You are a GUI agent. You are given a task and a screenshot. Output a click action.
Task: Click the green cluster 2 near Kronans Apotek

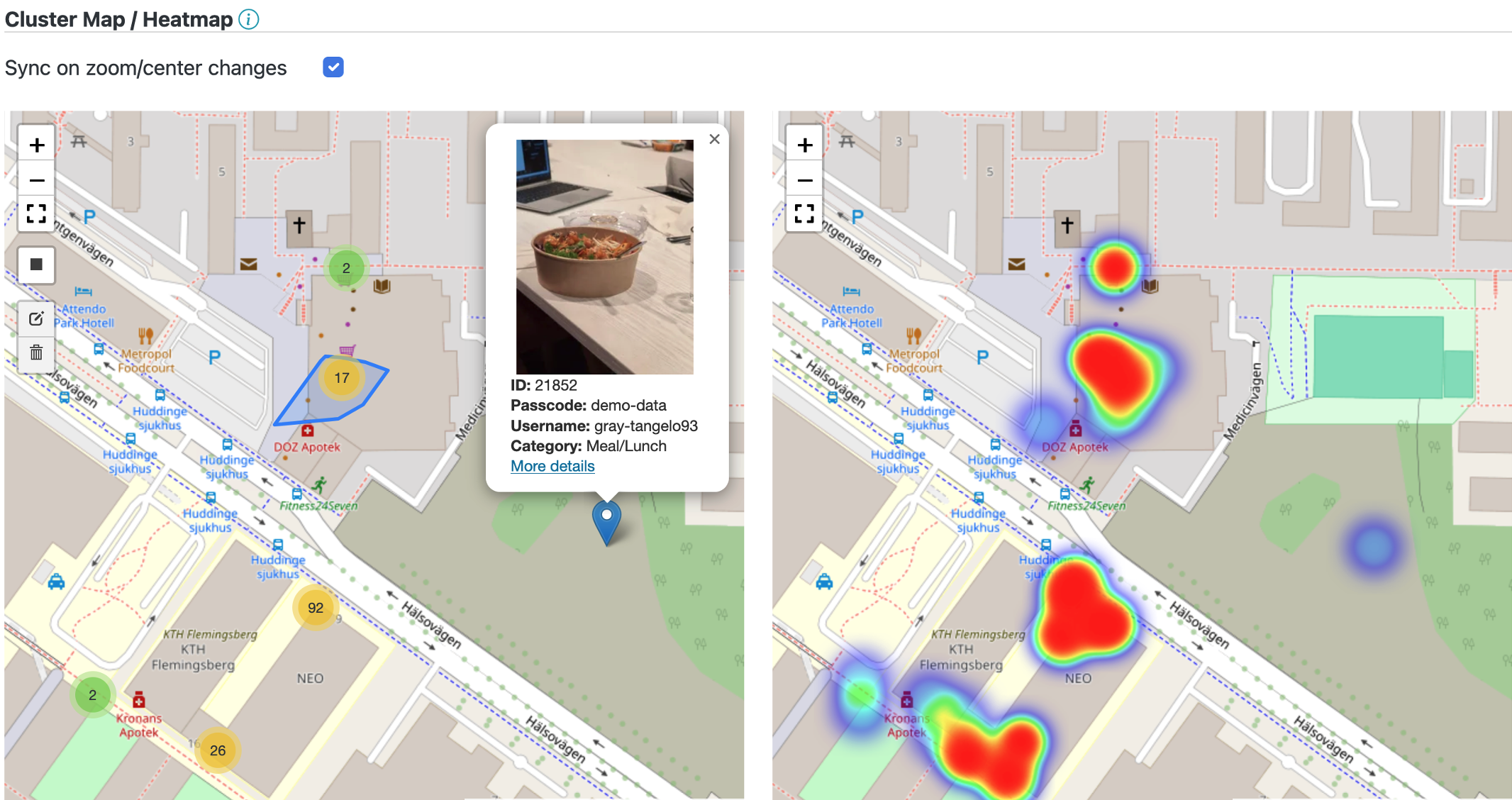point(92,695)
